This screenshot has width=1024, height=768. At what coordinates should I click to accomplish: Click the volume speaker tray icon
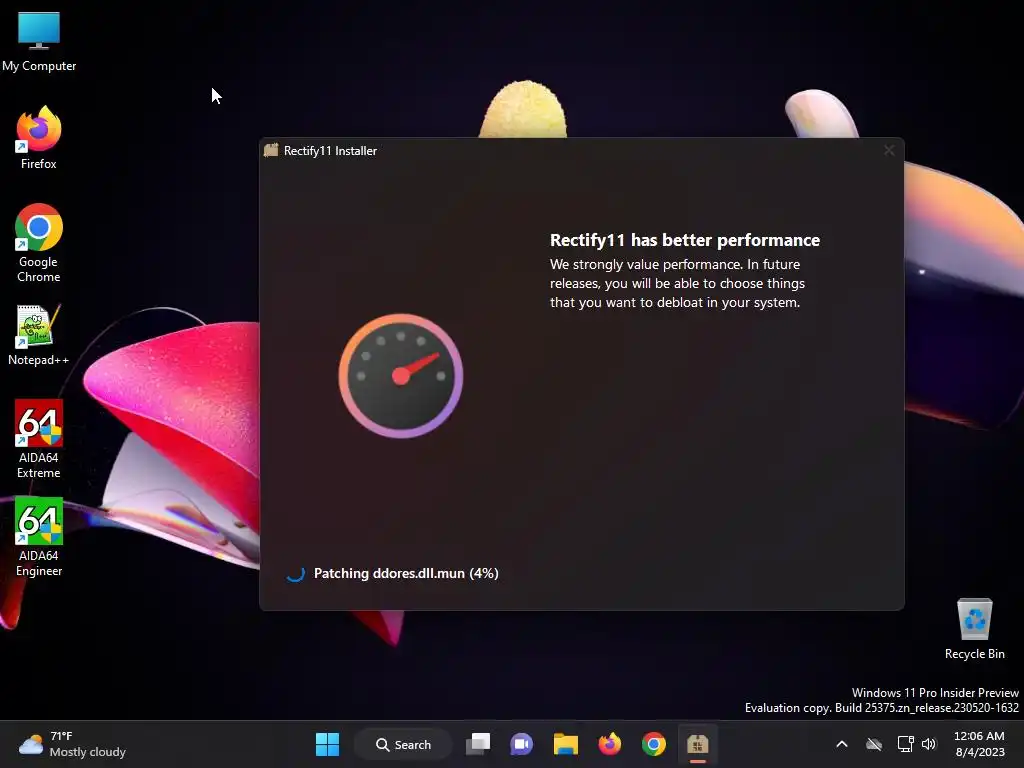coord(929,744)
